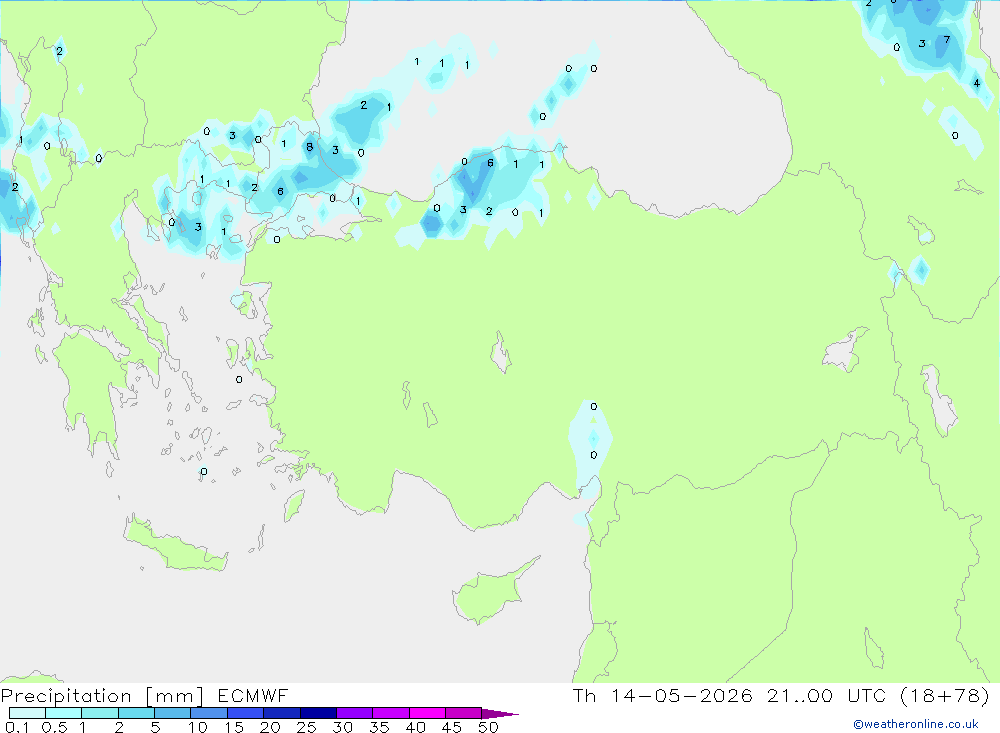Viewport: 1000px width, 733px height.
Task: Click the legend label '35'
Action: point(379,727)
